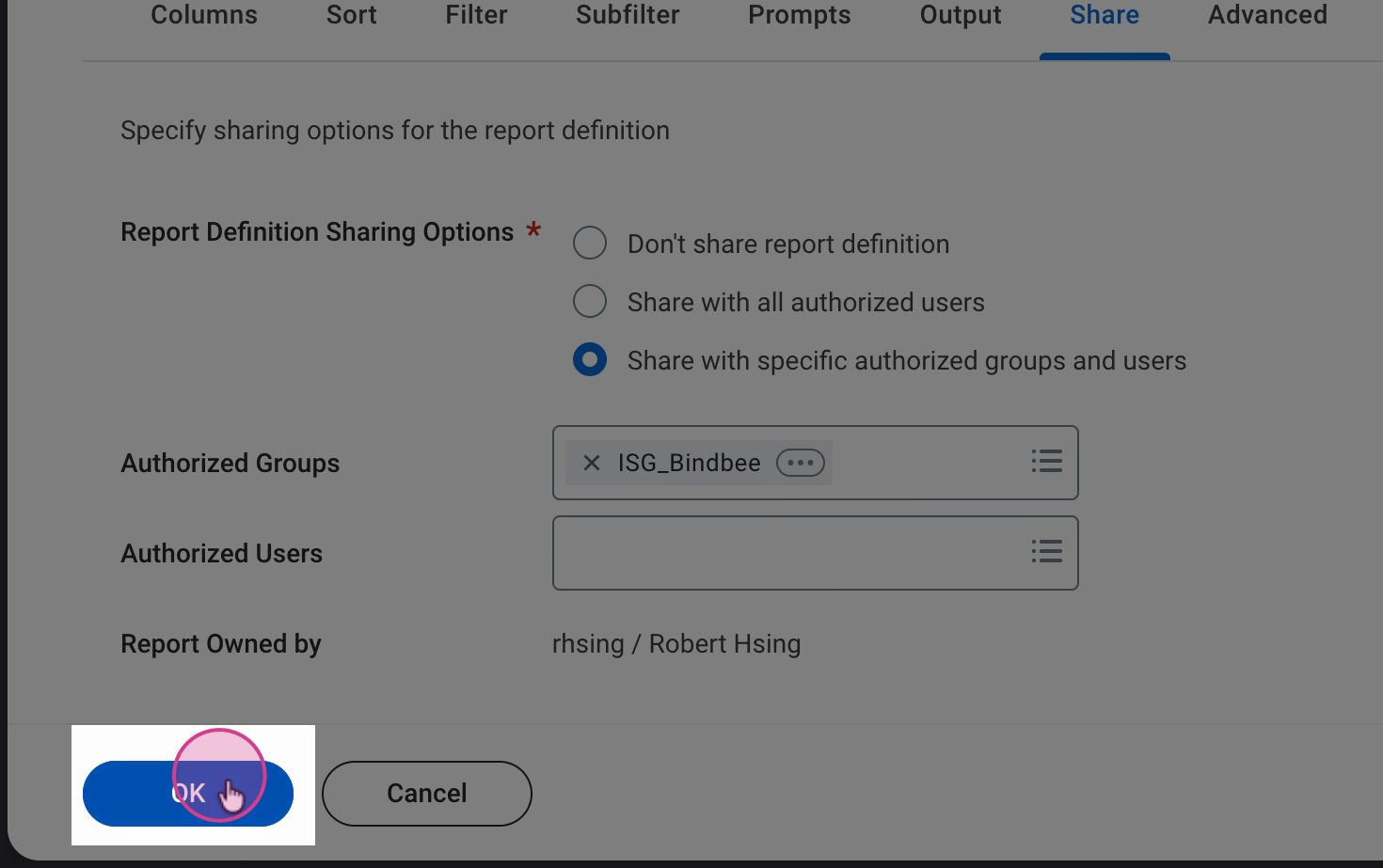Go to the Prompts tab
Image resolution: width=1383 pixels, height=868 pixels.
point(800,15)
